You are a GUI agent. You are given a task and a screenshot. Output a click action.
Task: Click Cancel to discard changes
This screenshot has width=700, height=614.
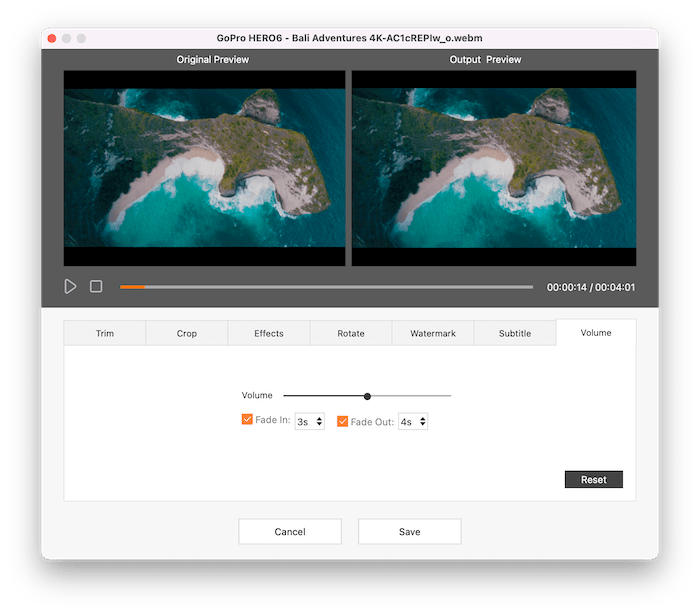click(290, 532)
